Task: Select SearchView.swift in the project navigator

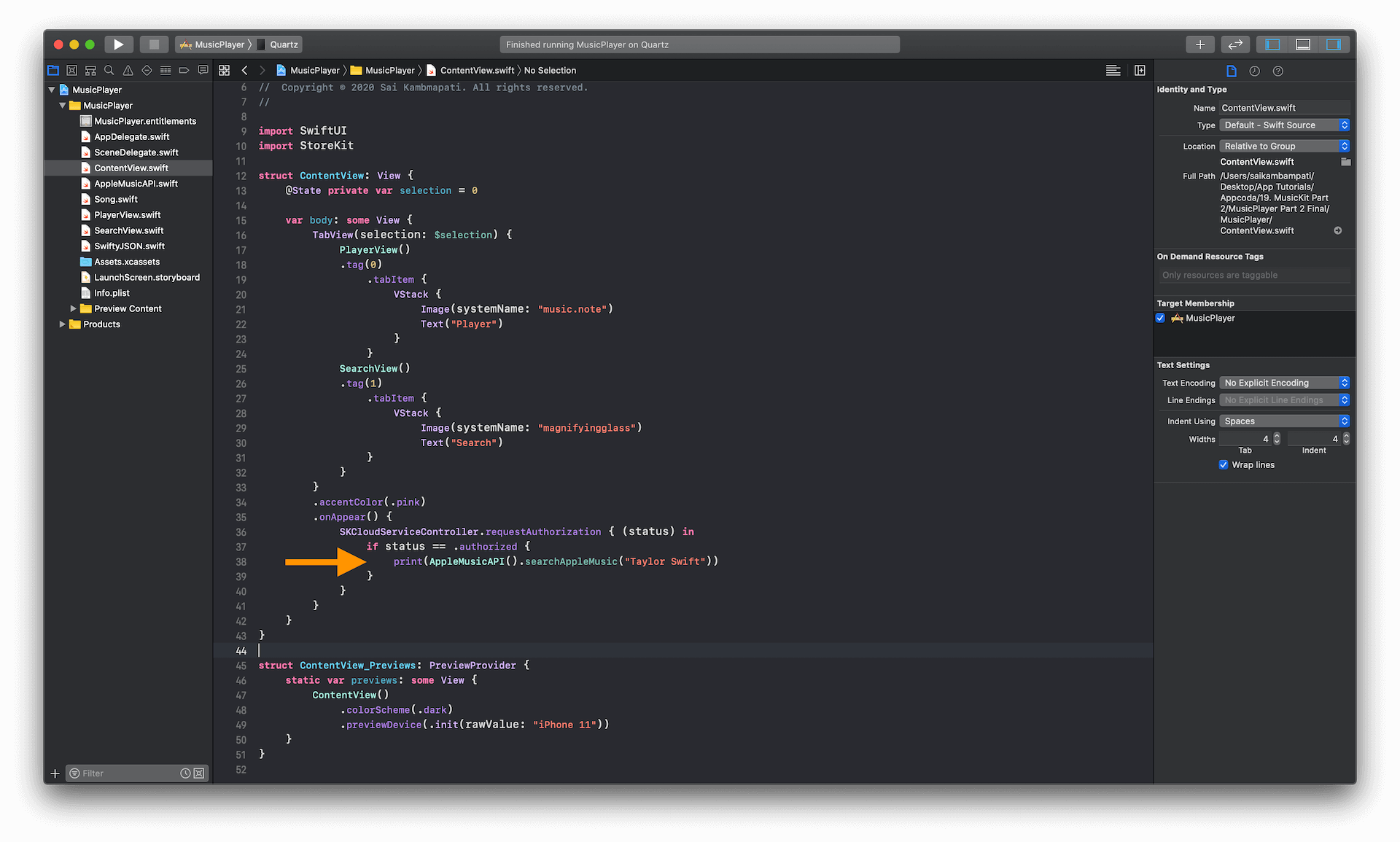Action: click(128, 230)
